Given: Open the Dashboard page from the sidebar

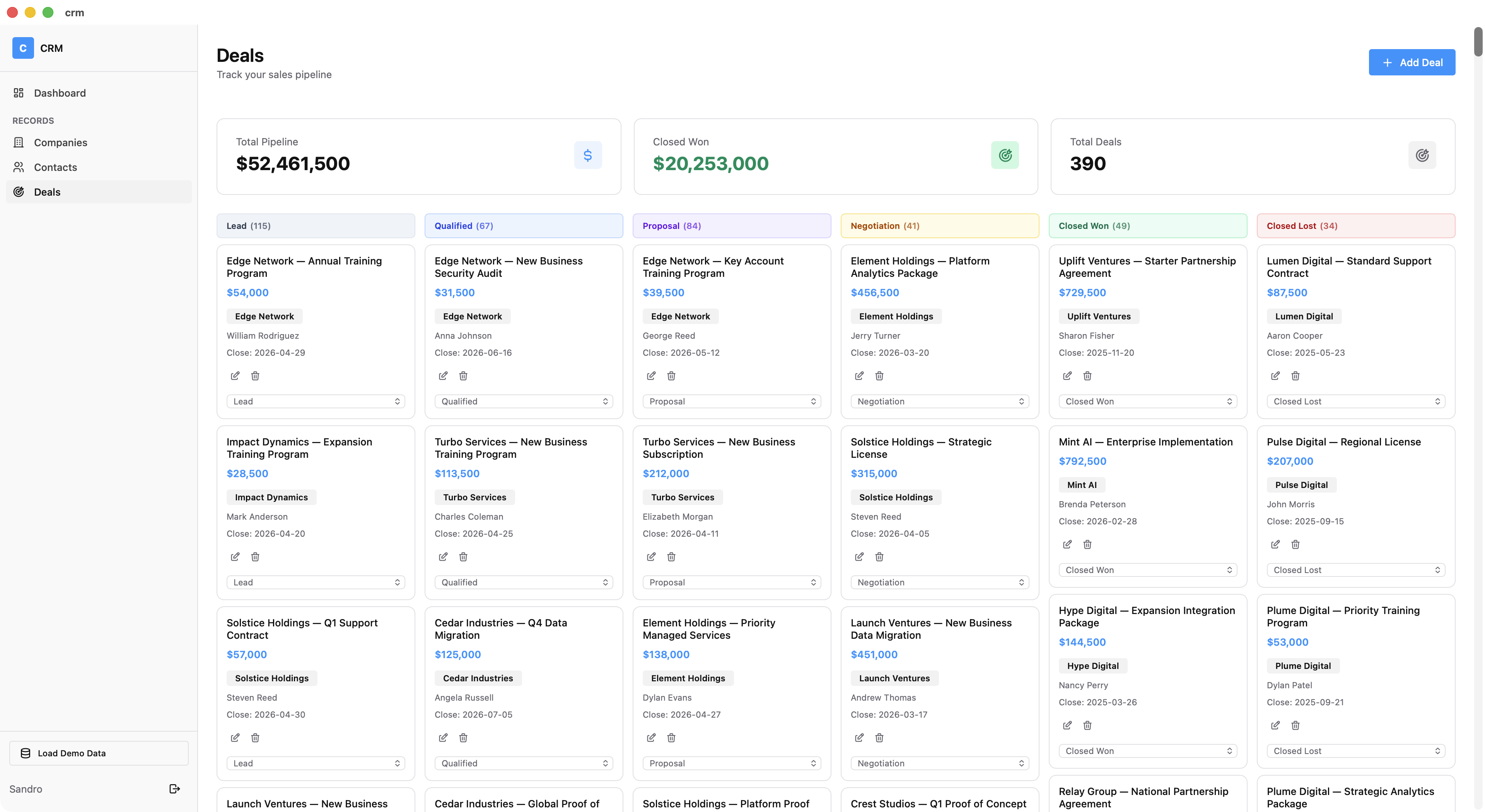Looking at the screenshot, I should (x=60, y=93).
